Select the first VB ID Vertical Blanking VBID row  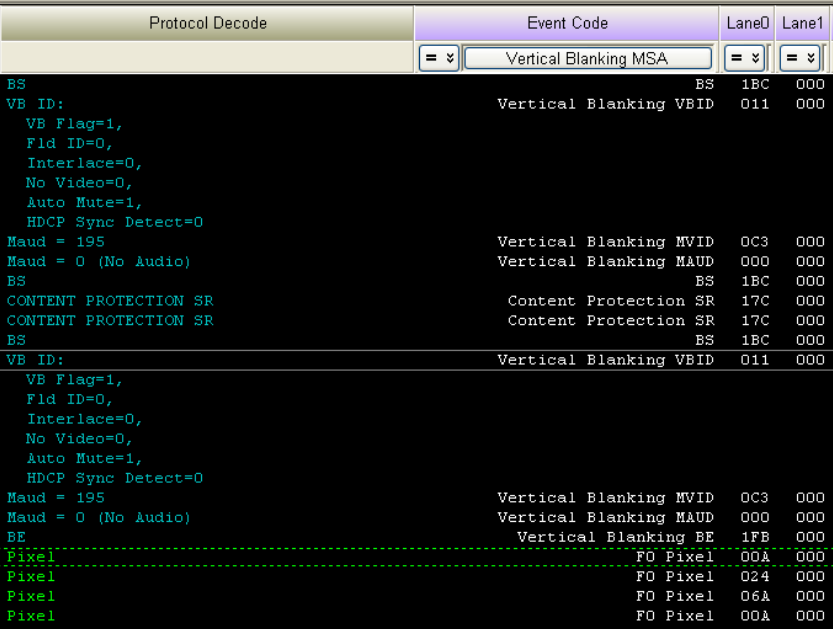(416, 104)
